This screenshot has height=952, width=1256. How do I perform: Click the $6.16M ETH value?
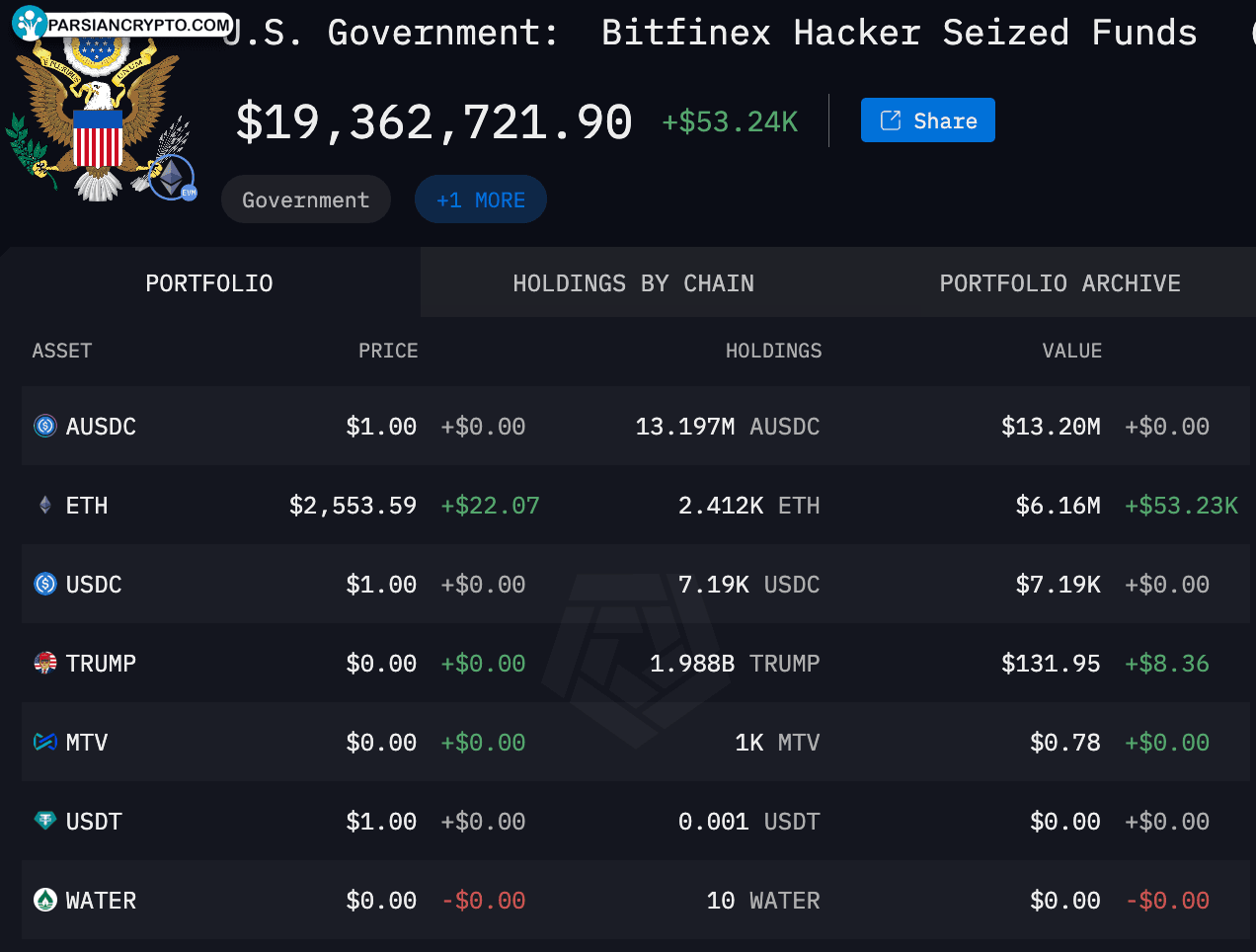[x=1058, y=506]
